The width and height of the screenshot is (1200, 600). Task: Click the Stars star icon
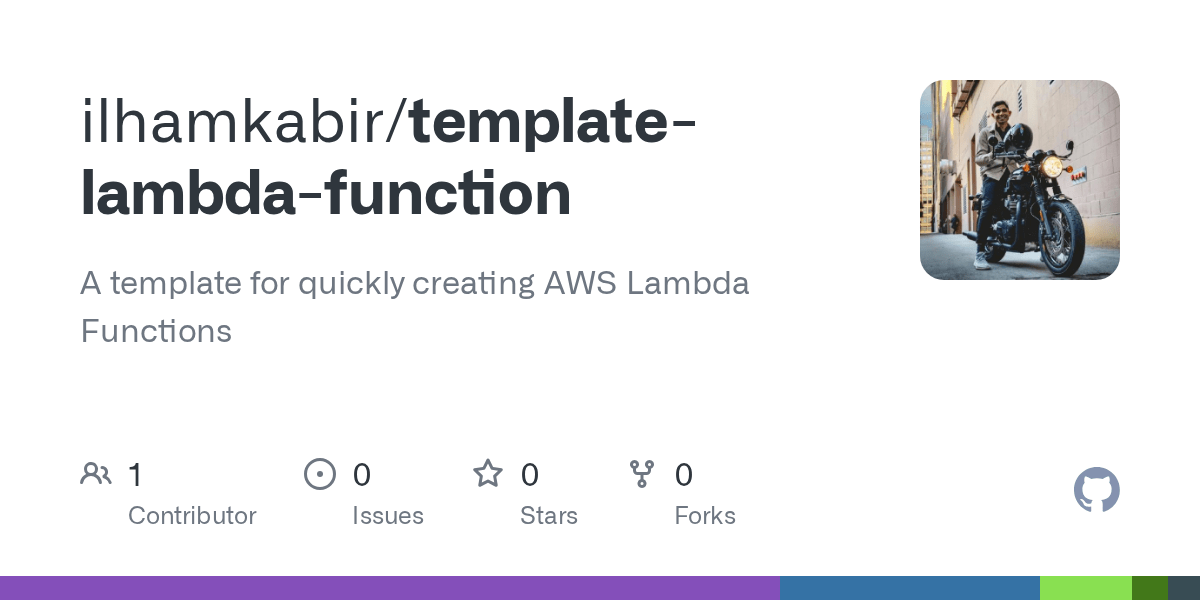tap(488, 473)
